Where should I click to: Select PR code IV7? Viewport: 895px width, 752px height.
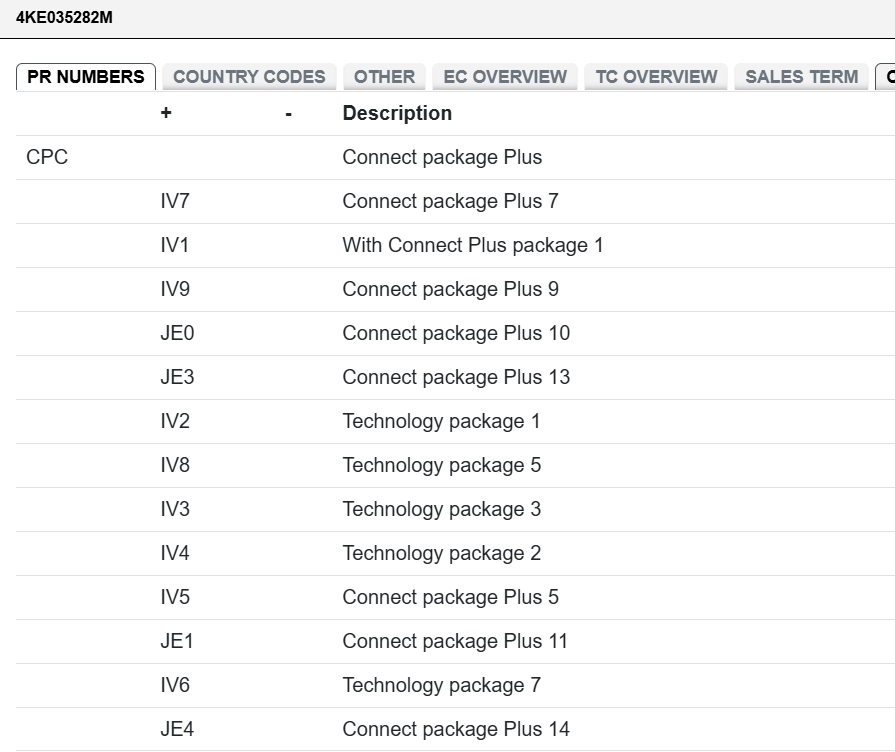175,201
